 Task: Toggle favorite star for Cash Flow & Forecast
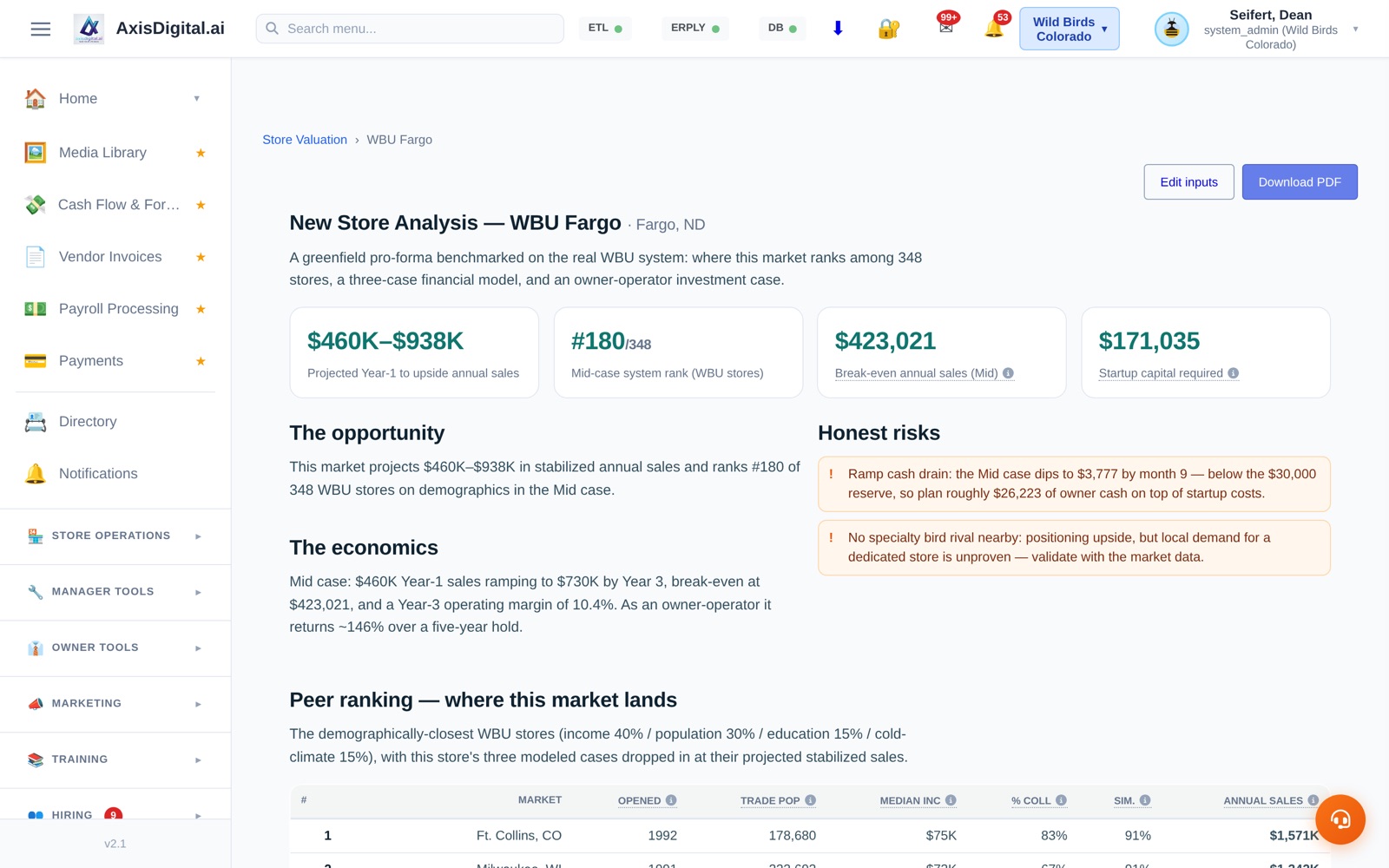(x=201, y=205)
